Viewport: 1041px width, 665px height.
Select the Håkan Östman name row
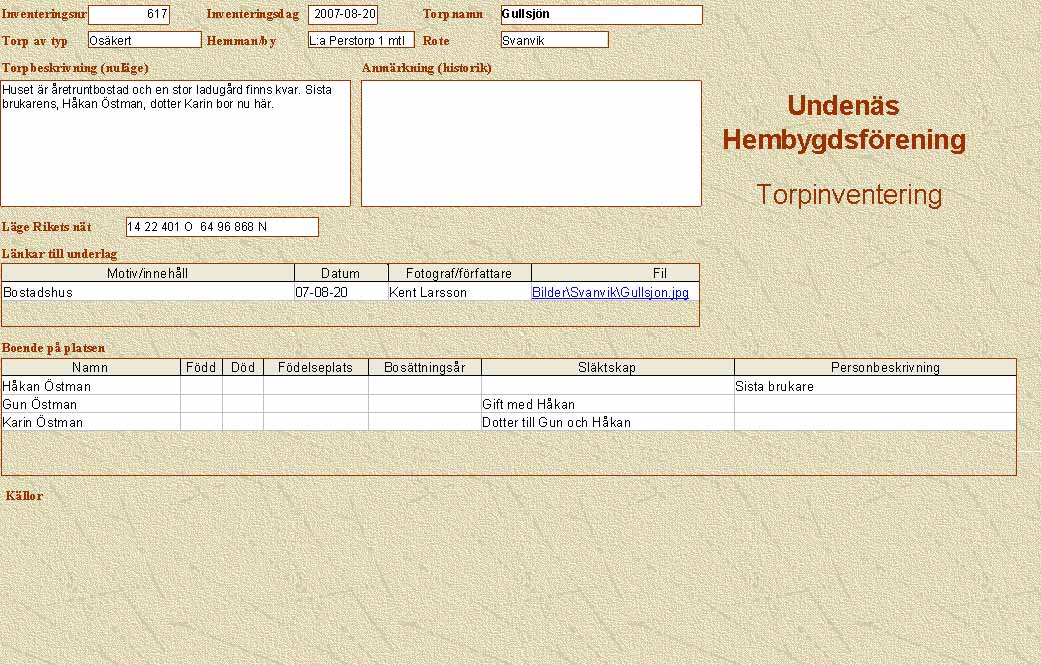pos(91,386)
